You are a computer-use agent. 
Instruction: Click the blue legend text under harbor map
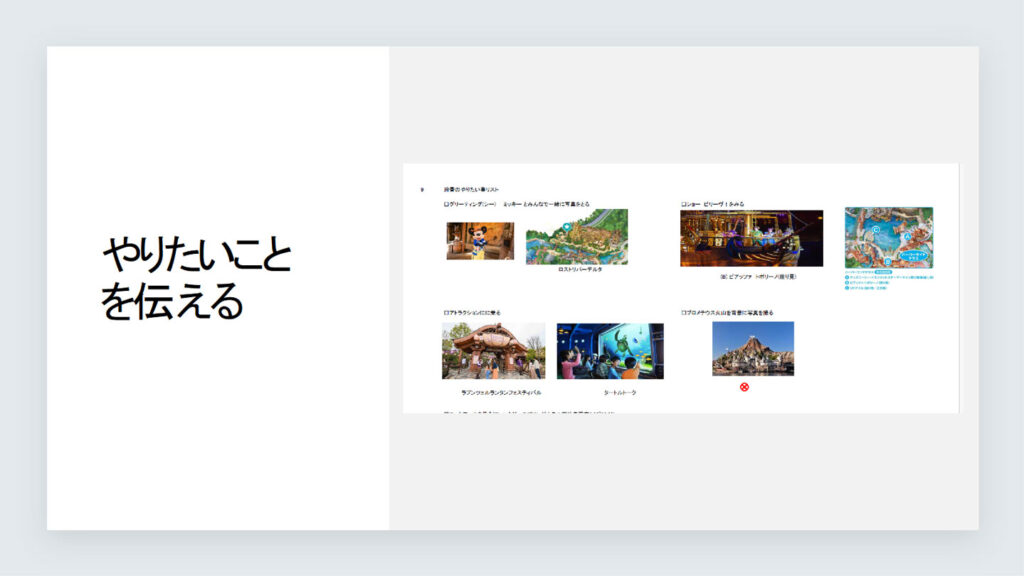(x=889, y=280)
